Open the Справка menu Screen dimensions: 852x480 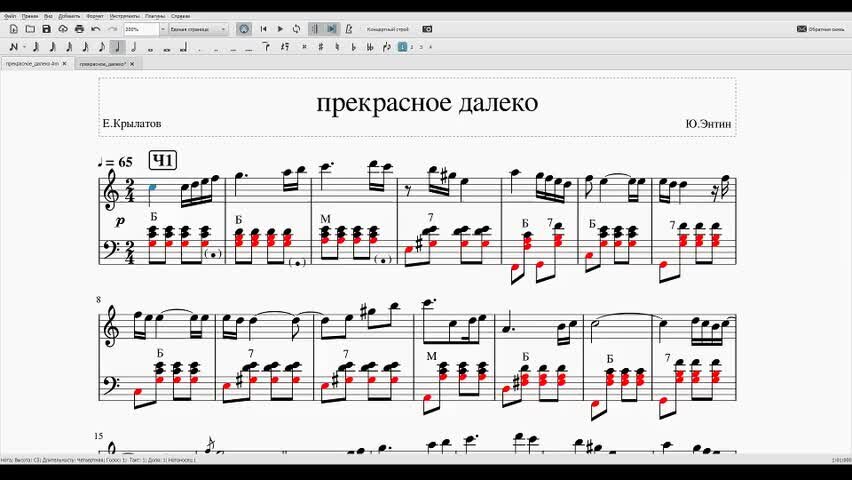point(180,16)
